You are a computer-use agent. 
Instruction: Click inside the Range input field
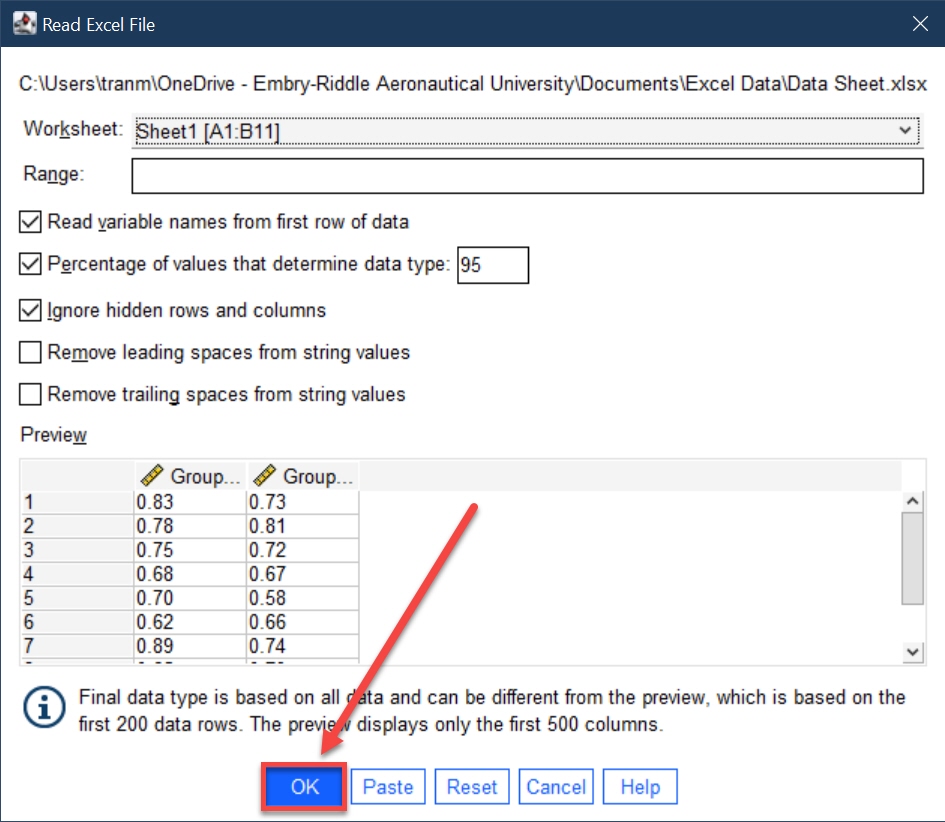(527, 176)
